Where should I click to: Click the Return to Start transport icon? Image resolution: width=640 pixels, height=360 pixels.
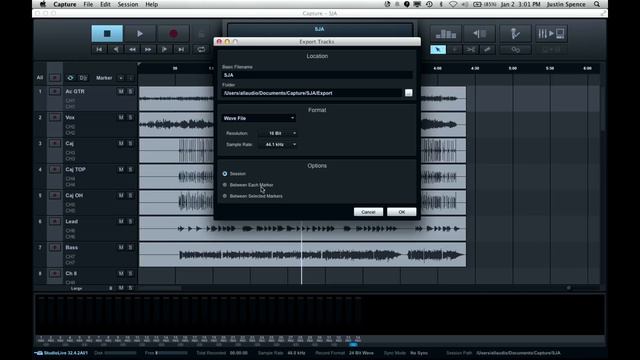pyautogui.click(x=99, y=49)
